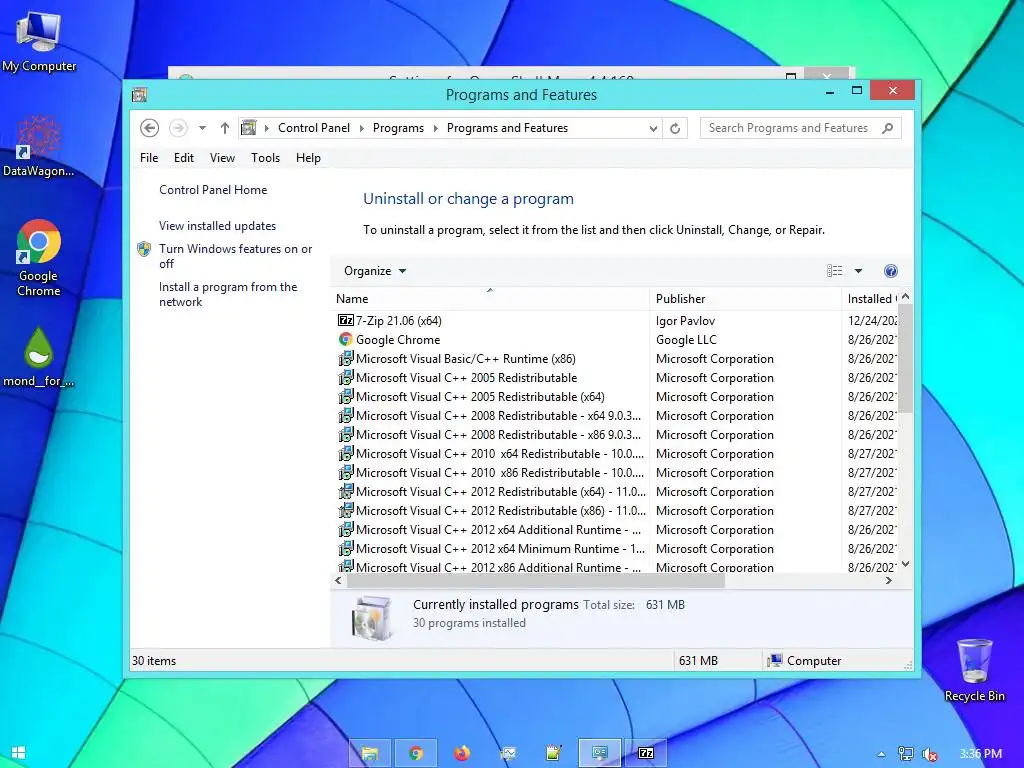The height and width of the screenshot is (768, 1024).
Task: Open the 7-Zip taskbar button
Action: 646,753
